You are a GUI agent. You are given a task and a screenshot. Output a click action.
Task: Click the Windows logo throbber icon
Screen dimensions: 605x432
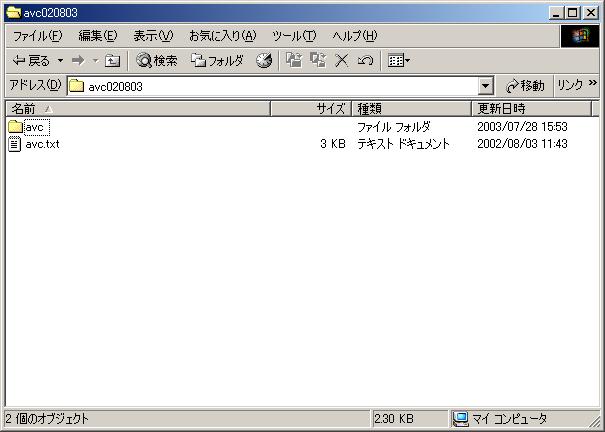click(580, 36)
